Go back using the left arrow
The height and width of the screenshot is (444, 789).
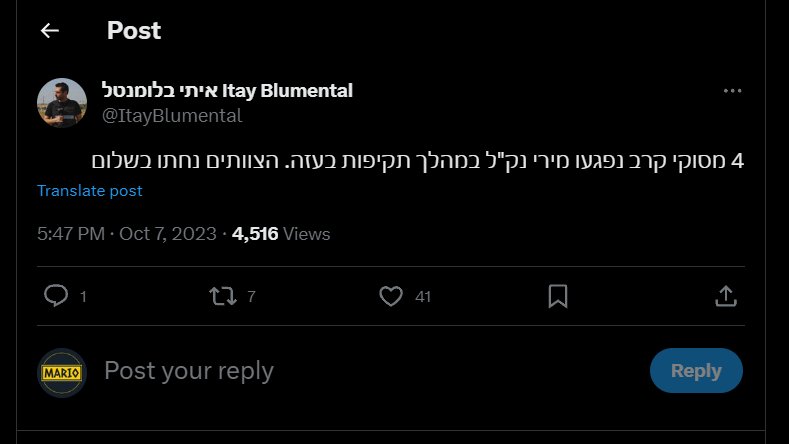[x=50, y=31]
